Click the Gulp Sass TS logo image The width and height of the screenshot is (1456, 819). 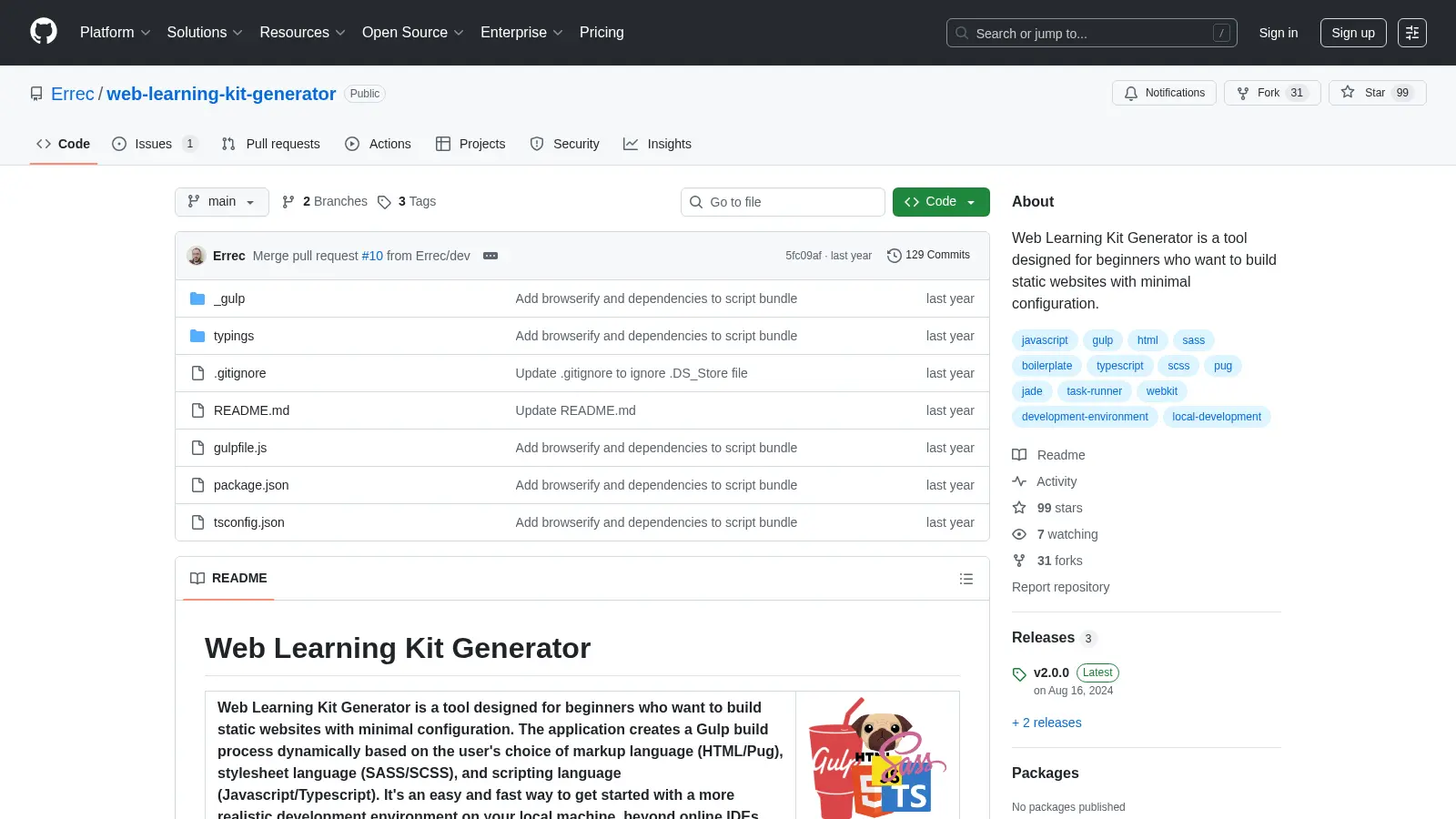click(x=877, y=757)
